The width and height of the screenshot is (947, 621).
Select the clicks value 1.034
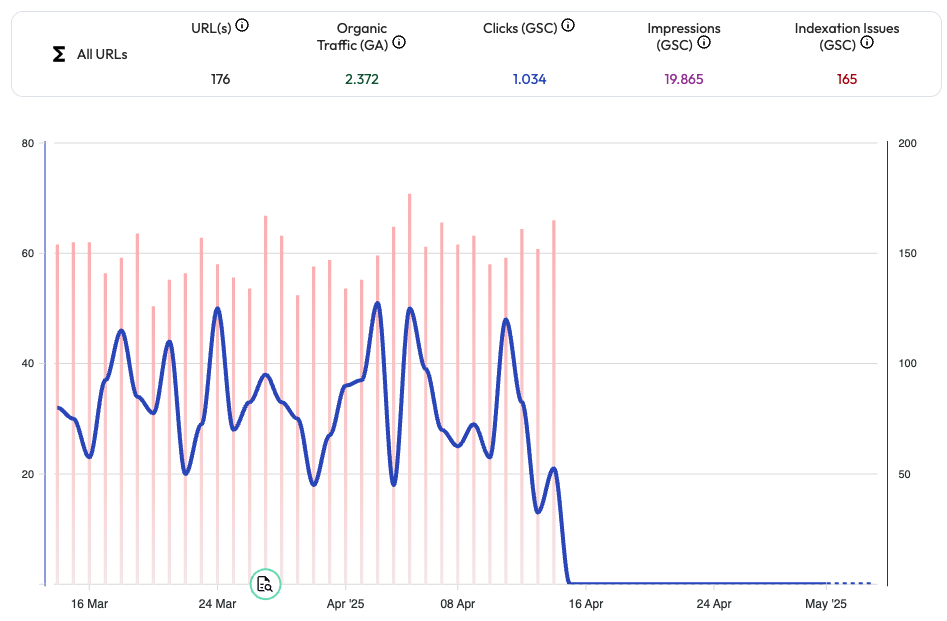point(529,79)
